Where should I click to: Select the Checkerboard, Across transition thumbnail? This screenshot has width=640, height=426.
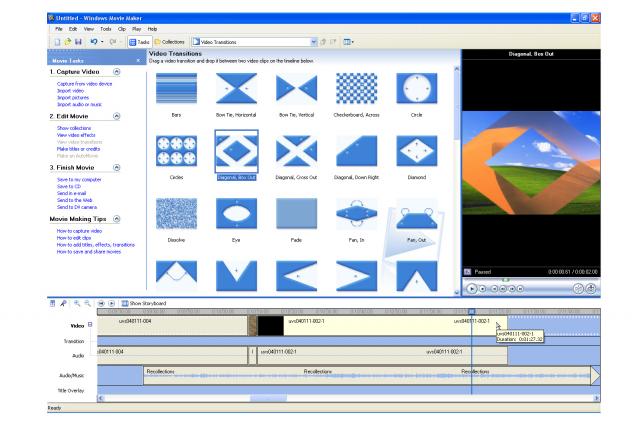click(356, 89)
